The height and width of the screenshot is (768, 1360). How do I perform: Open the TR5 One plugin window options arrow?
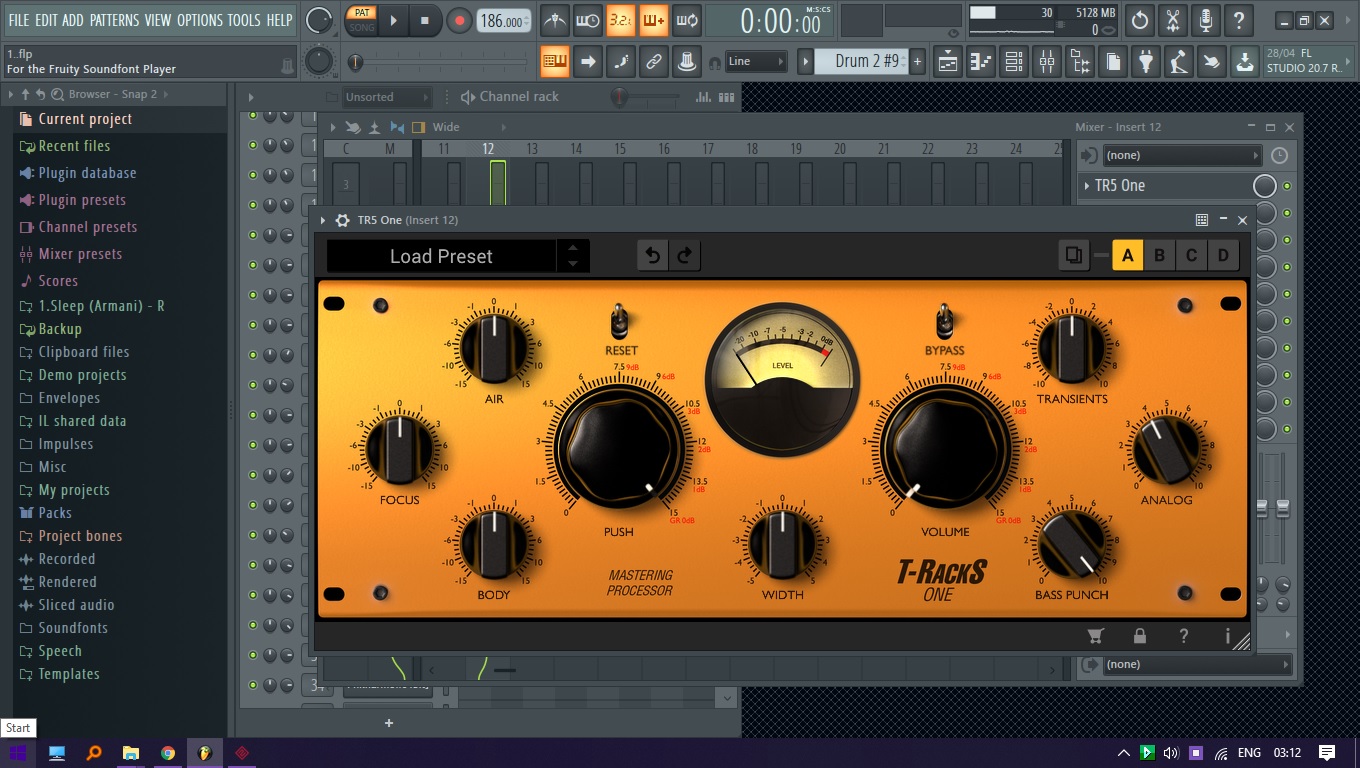pos(323,220)
